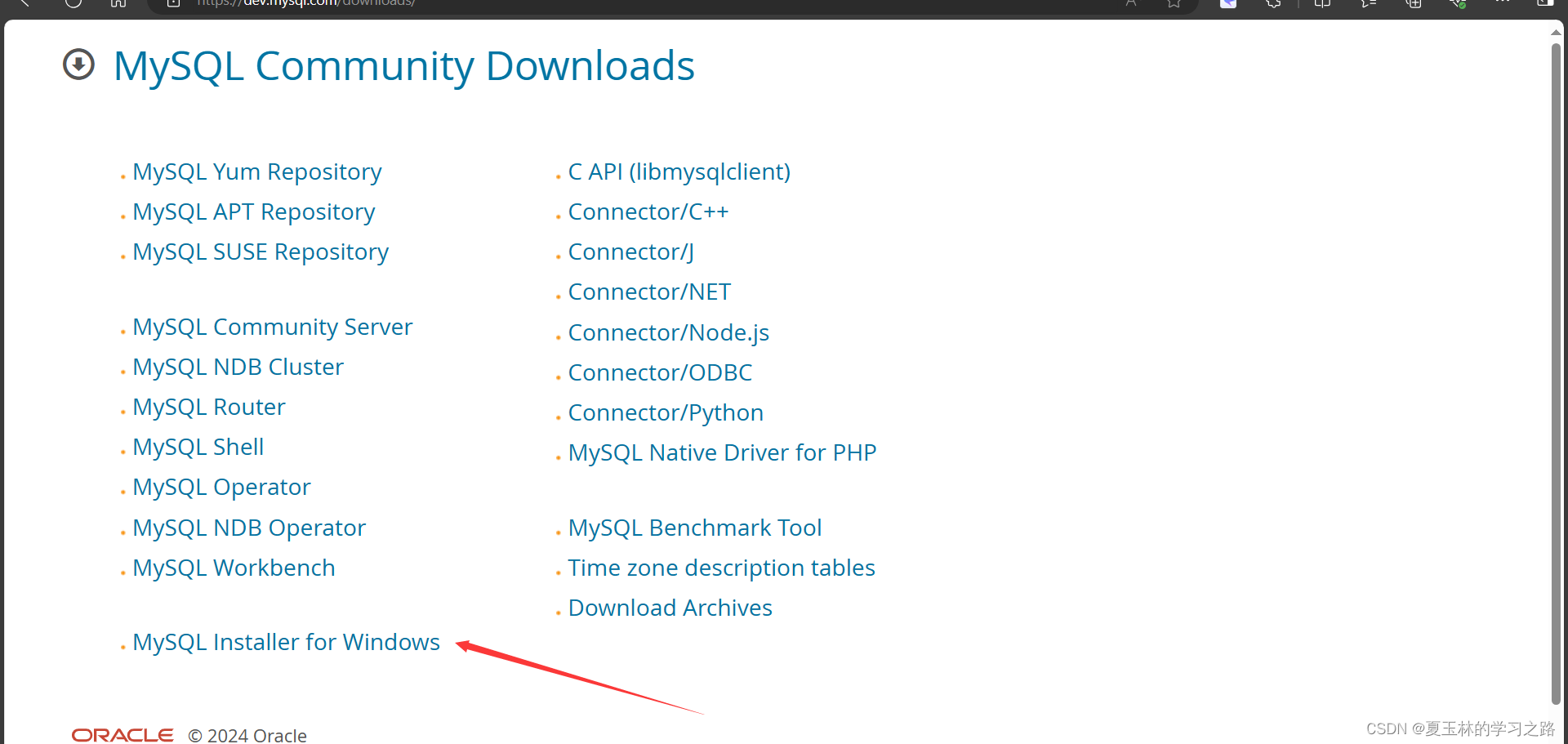Open the Connector/J download link
The image size is (1568, 744).
pyautogui.click(x=630, y=252)
